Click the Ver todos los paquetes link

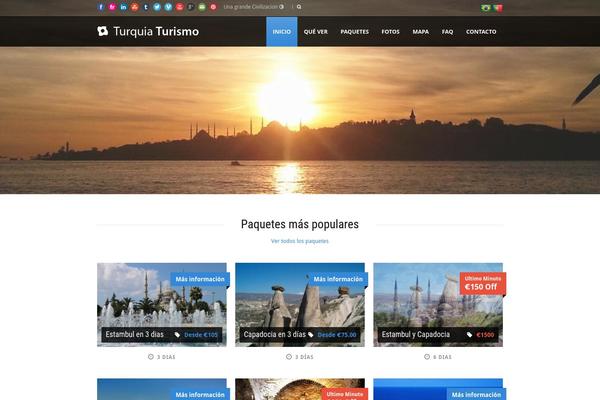click(x=300, y=241)
